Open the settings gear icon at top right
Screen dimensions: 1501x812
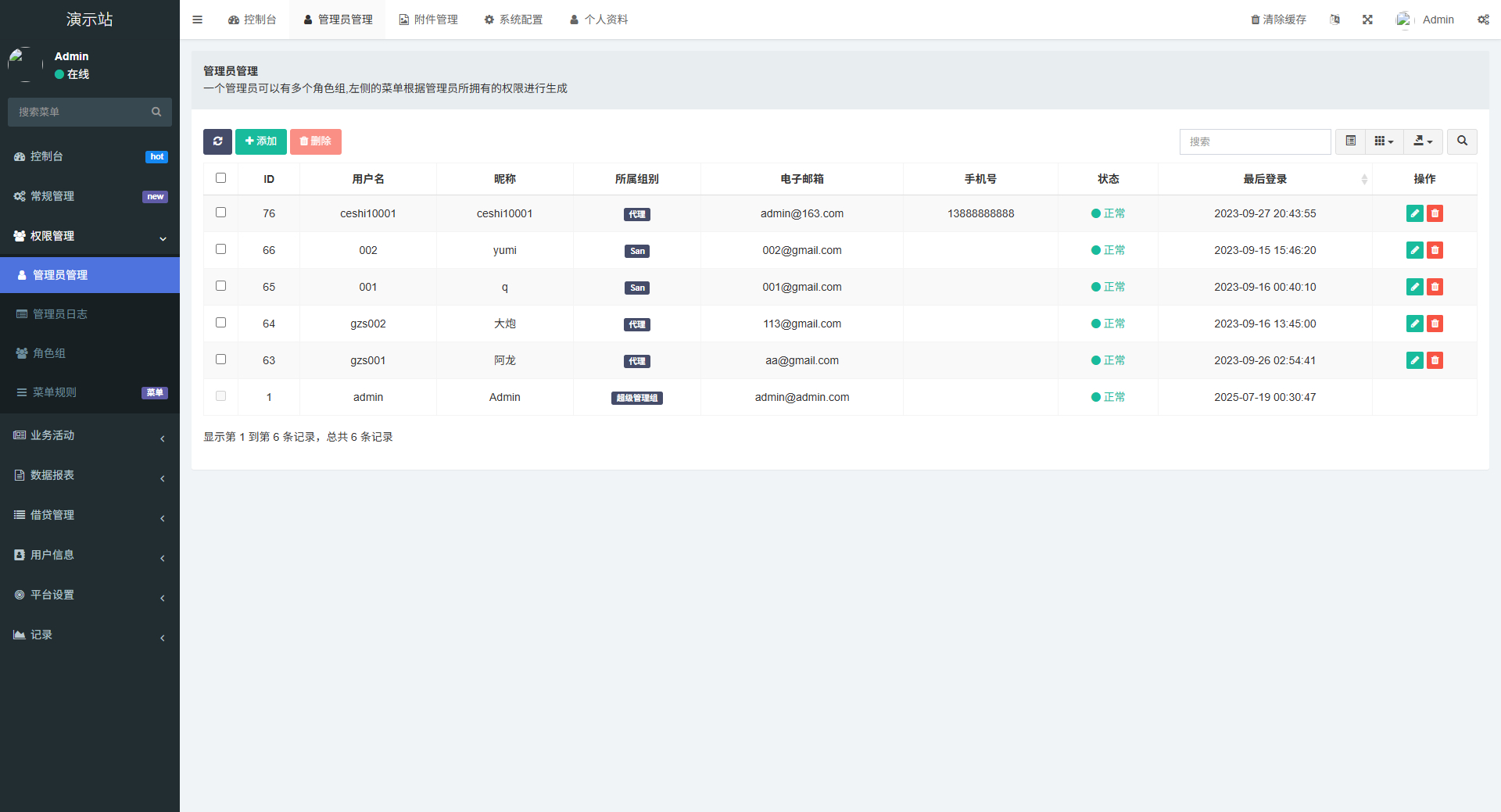(x=1483, y=19)
